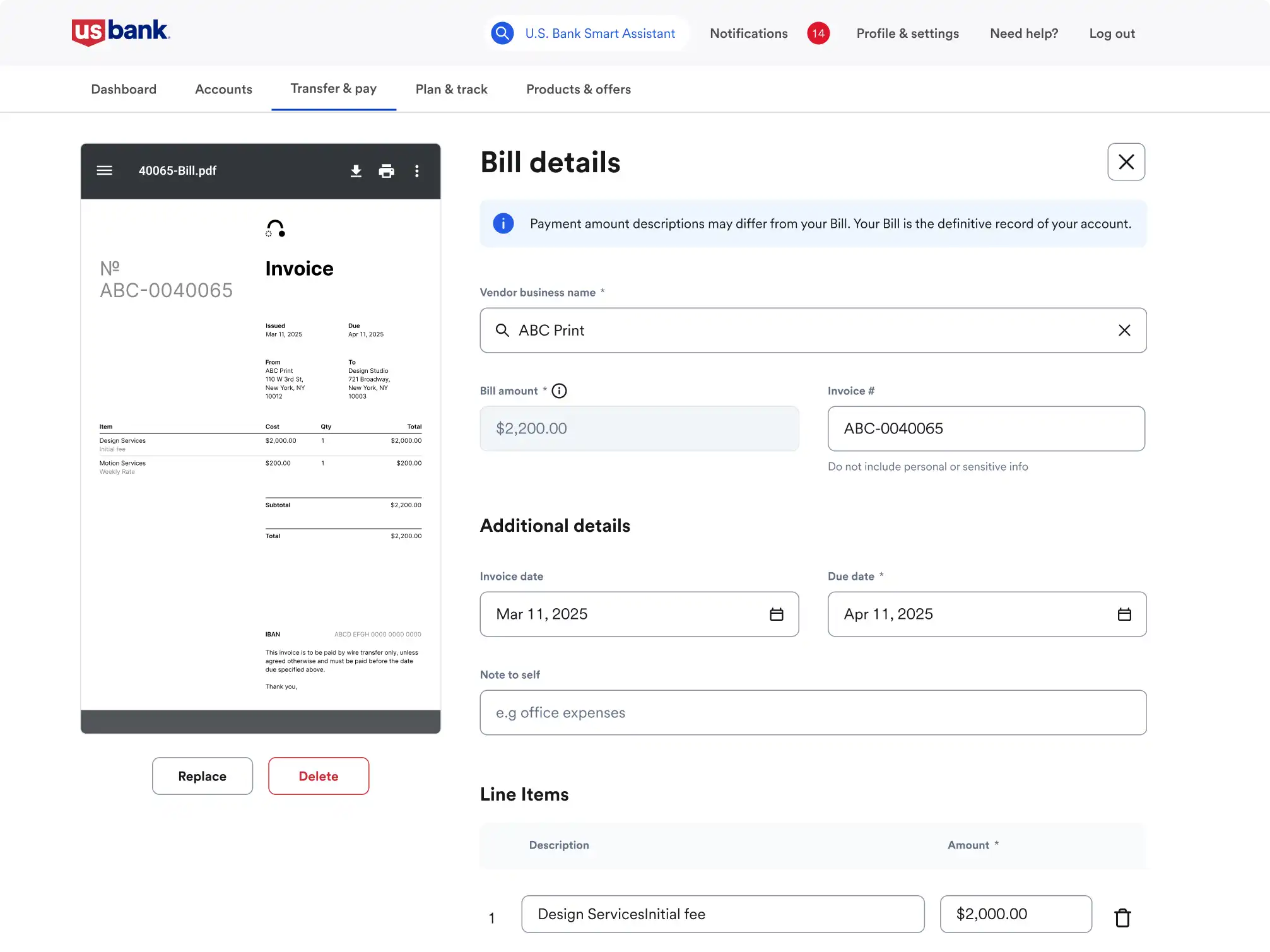This screenshot has width=1270, height=952.
Task: Open the Invoice date calendar picker
Action: (x=776, y=614)
